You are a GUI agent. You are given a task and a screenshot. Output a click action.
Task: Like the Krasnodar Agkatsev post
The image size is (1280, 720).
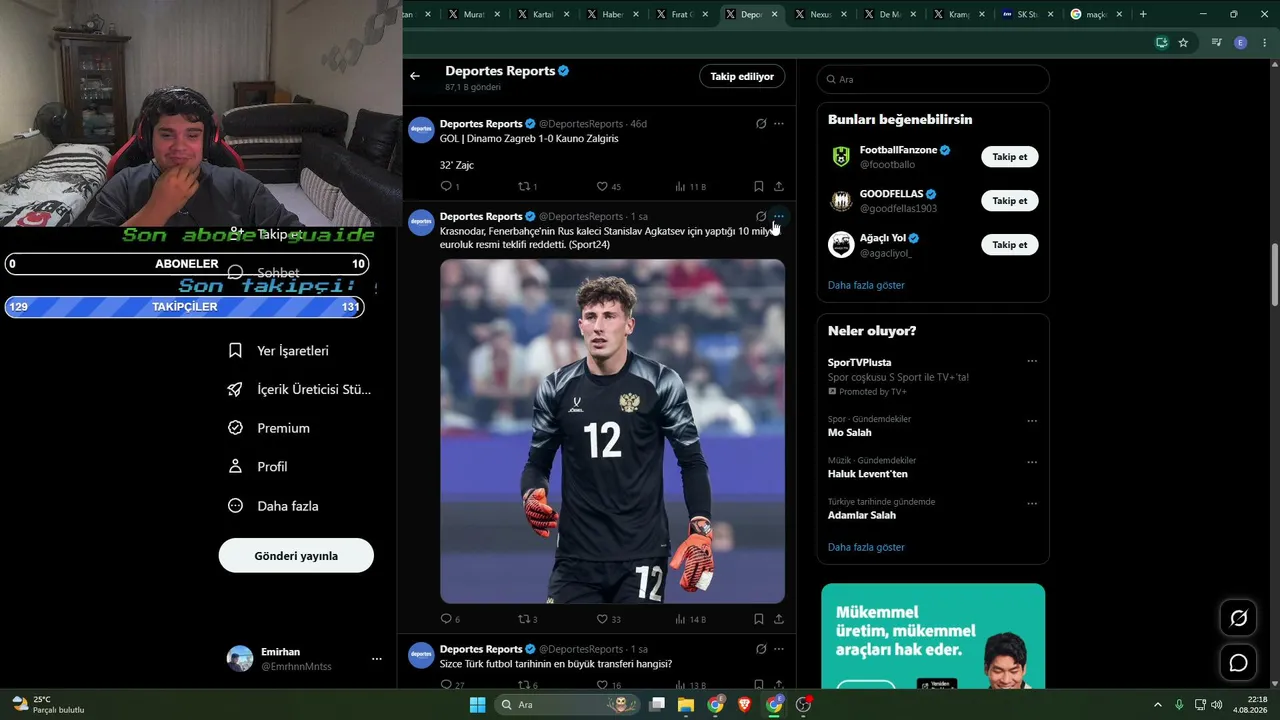[x=602, y=619]
